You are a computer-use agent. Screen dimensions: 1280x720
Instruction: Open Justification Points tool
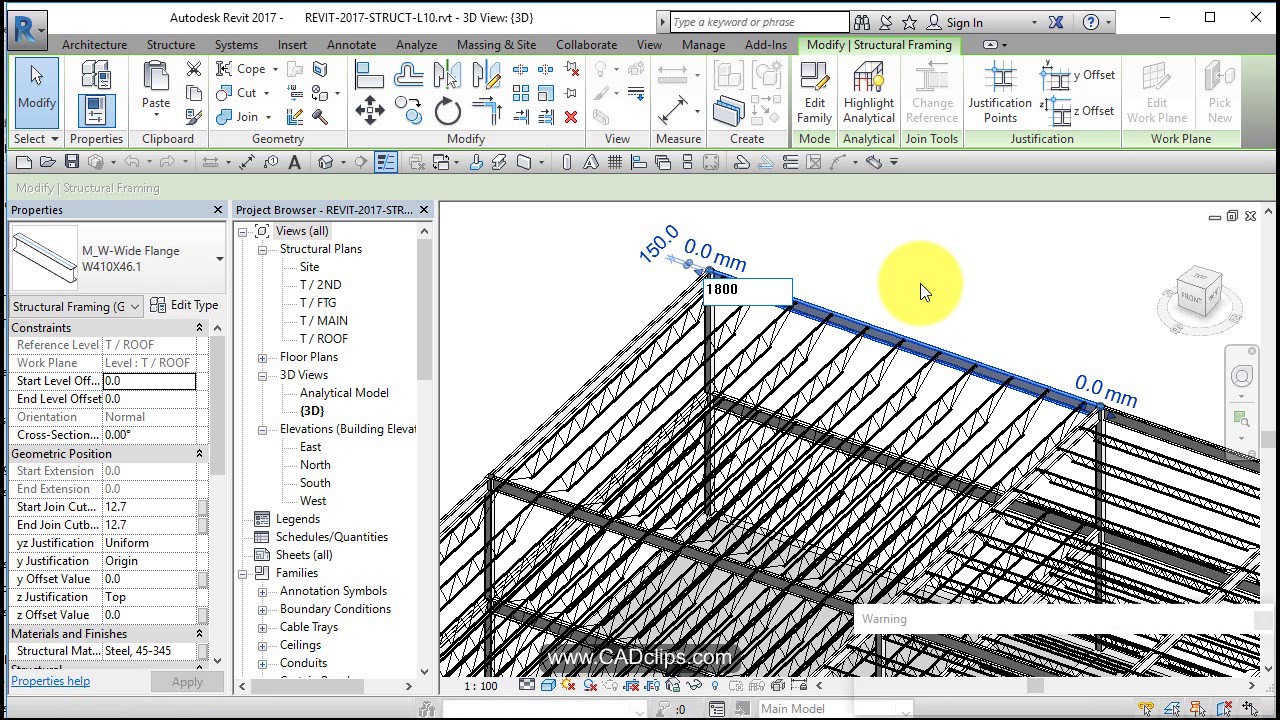[x=999, y=90]
